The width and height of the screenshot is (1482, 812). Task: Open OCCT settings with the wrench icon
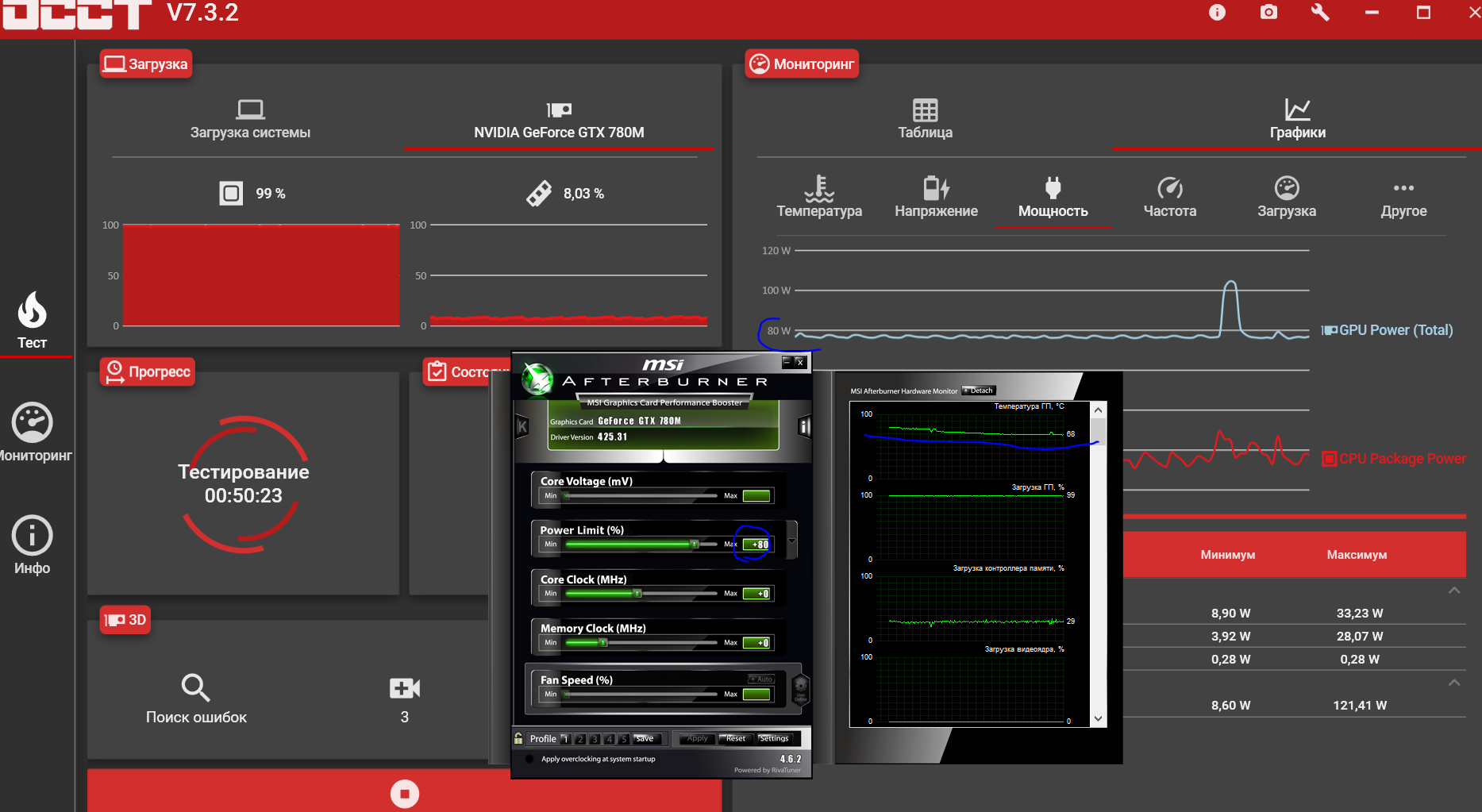tap(1320, 12)
